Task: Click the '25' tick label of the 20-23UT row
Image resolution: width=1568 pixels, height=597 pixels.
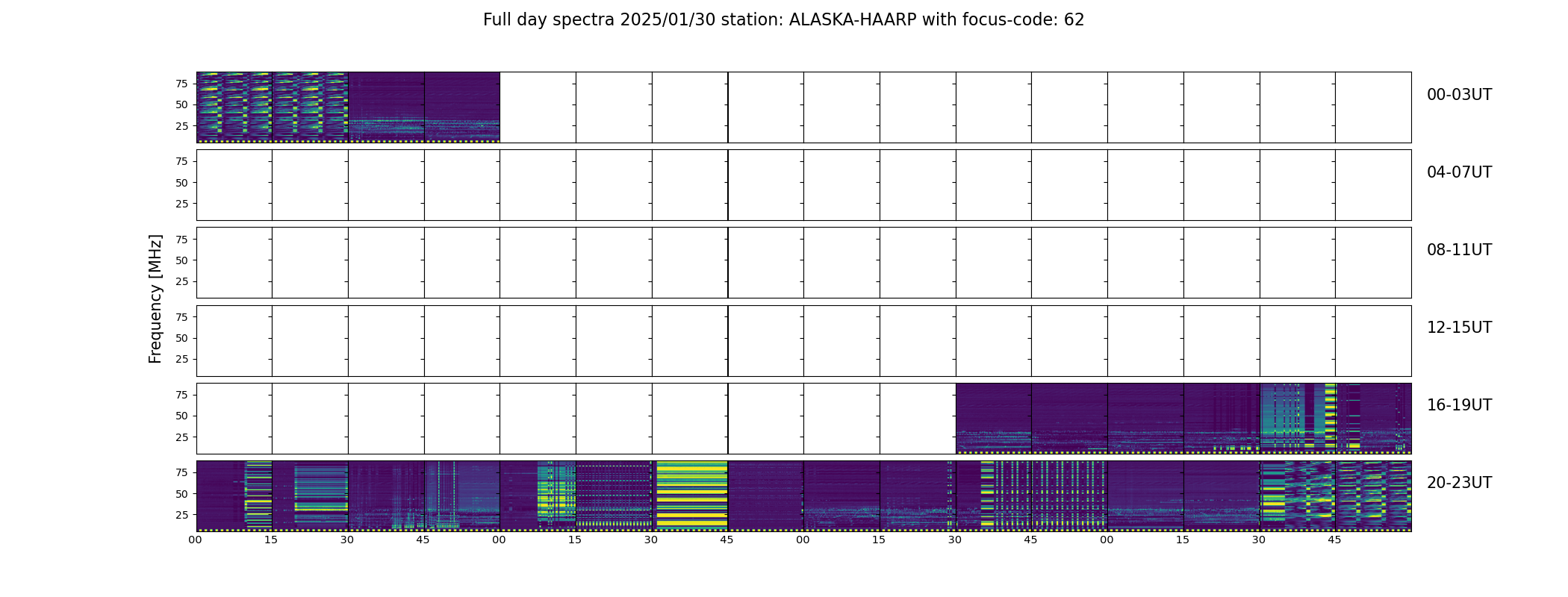Action: [x=181, y=515]
